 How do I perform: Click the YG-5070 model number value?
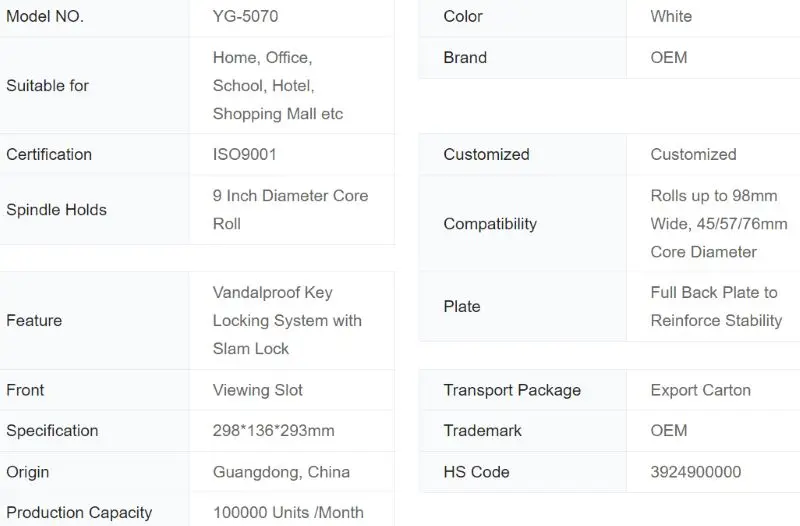click(x=247, y=16)
